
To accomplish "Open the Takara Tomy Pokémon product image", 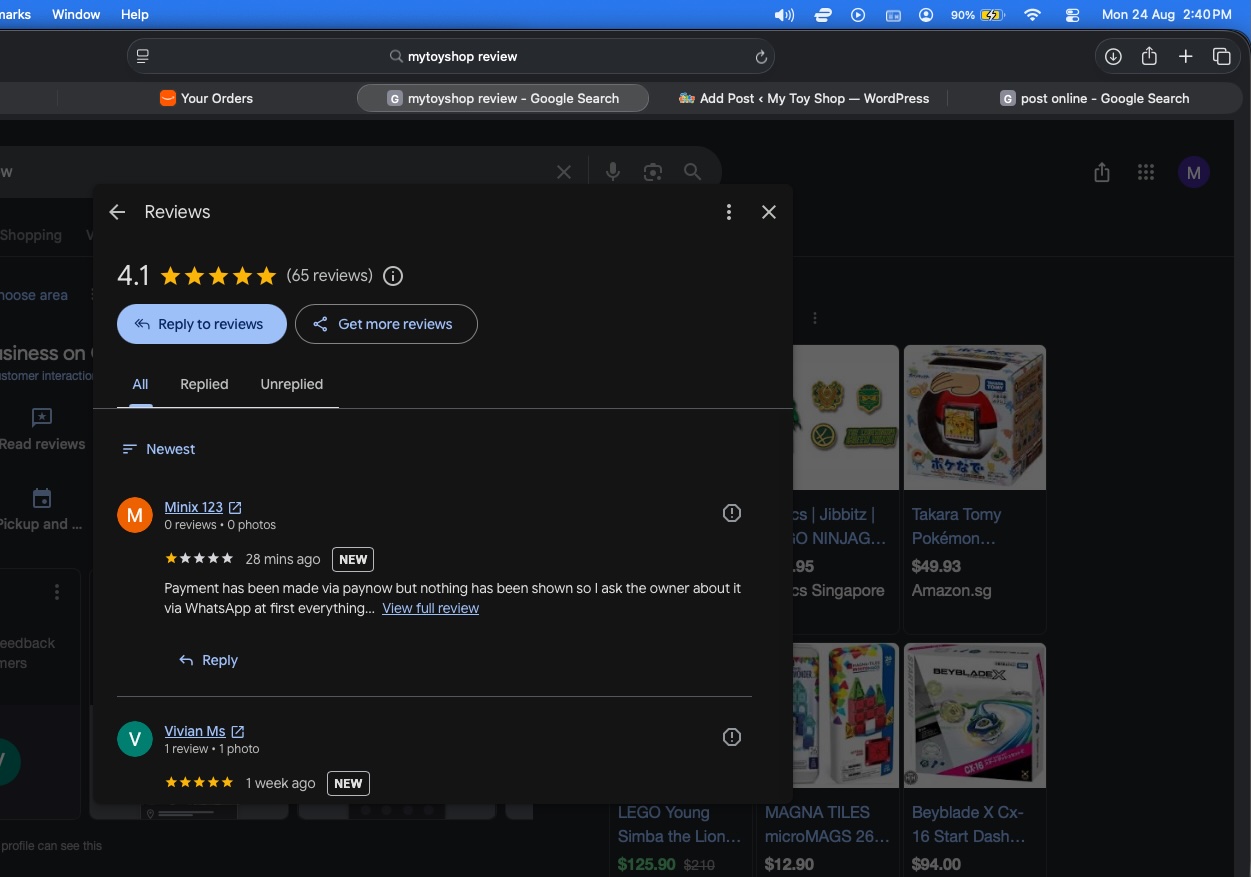I will tap(975, 417).
